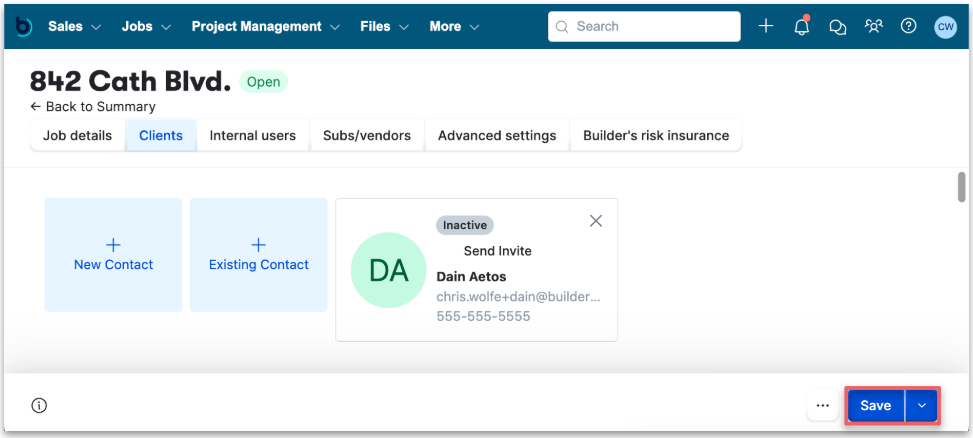973x438 pixels.
Task: Click the Buildertrend logo icon
Action: click(x=24, y=27)
